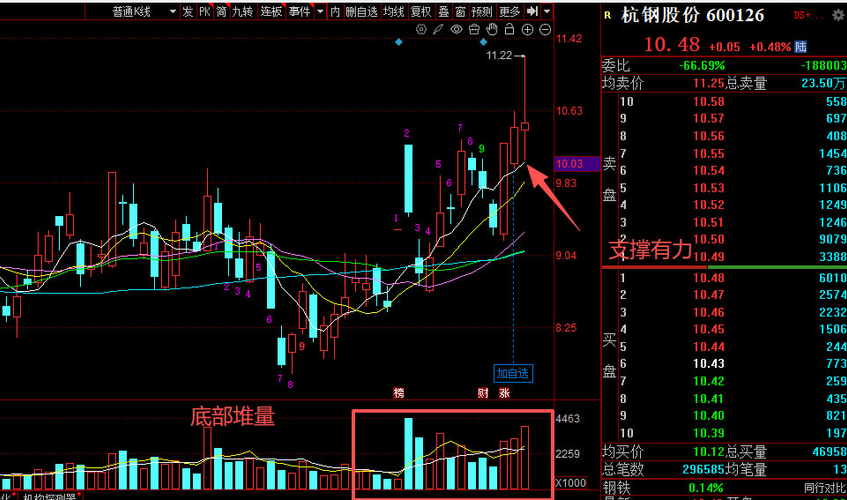Toggle the 均线 moving average button

click(394, 11)
